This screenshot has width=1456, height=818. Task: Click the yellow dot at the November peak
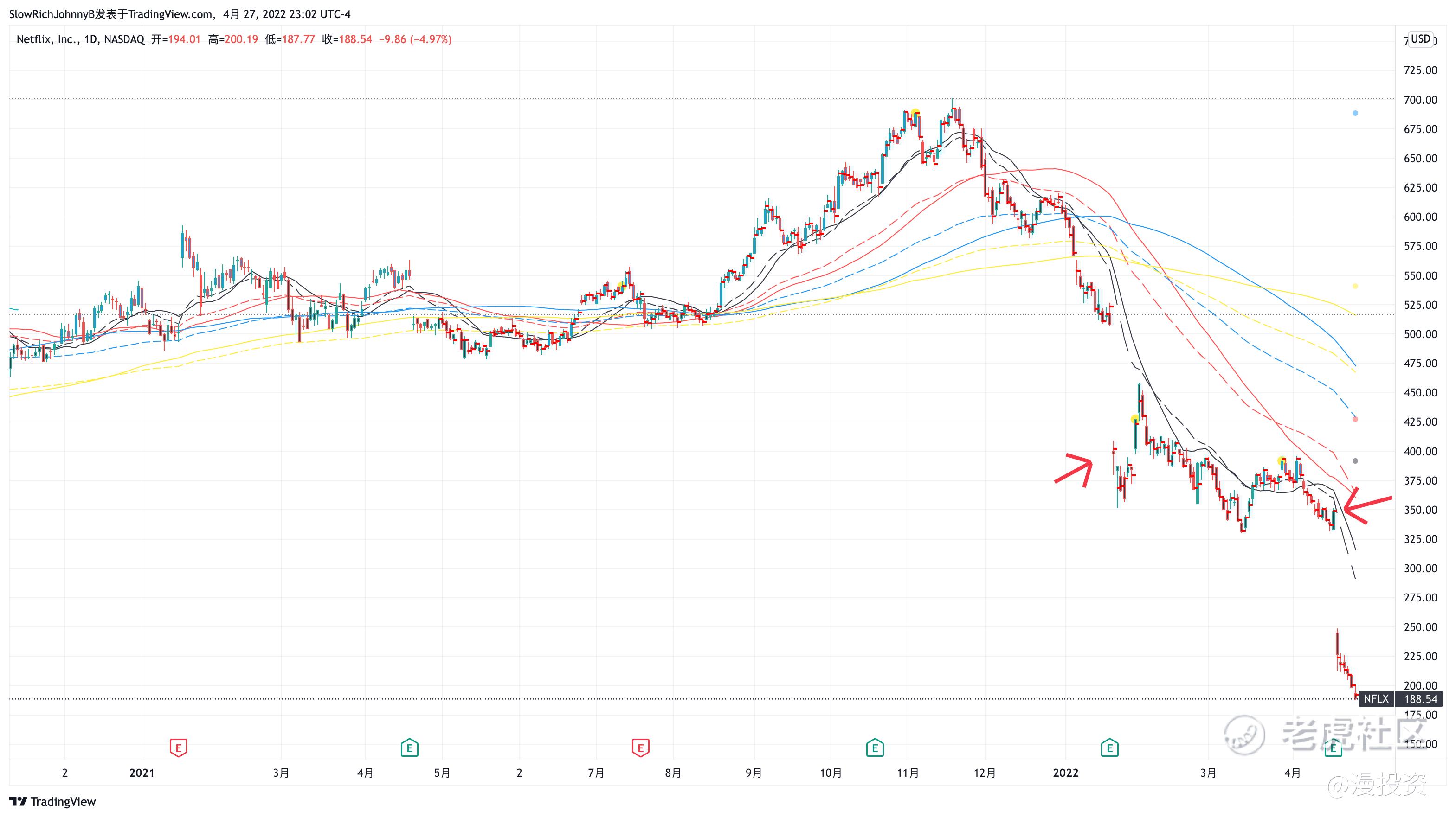(915, 113)
